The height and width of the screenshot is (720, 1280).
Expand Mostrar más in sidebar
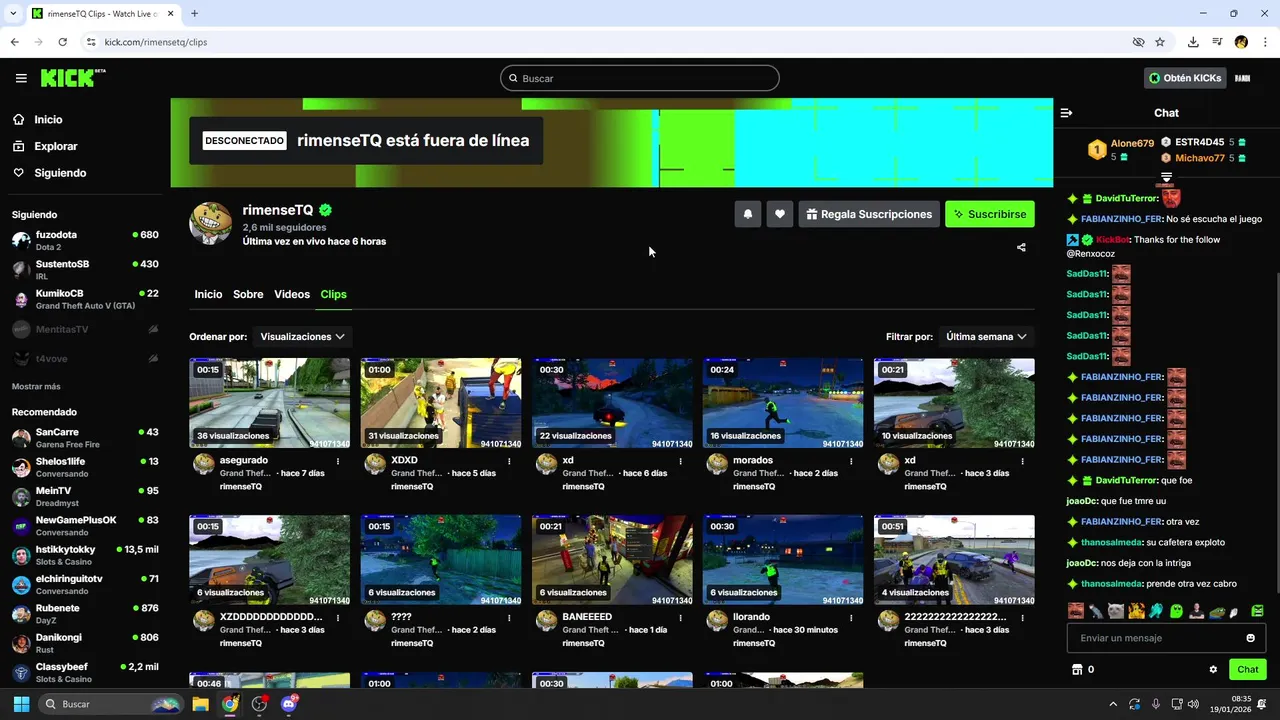coord(36,386)
